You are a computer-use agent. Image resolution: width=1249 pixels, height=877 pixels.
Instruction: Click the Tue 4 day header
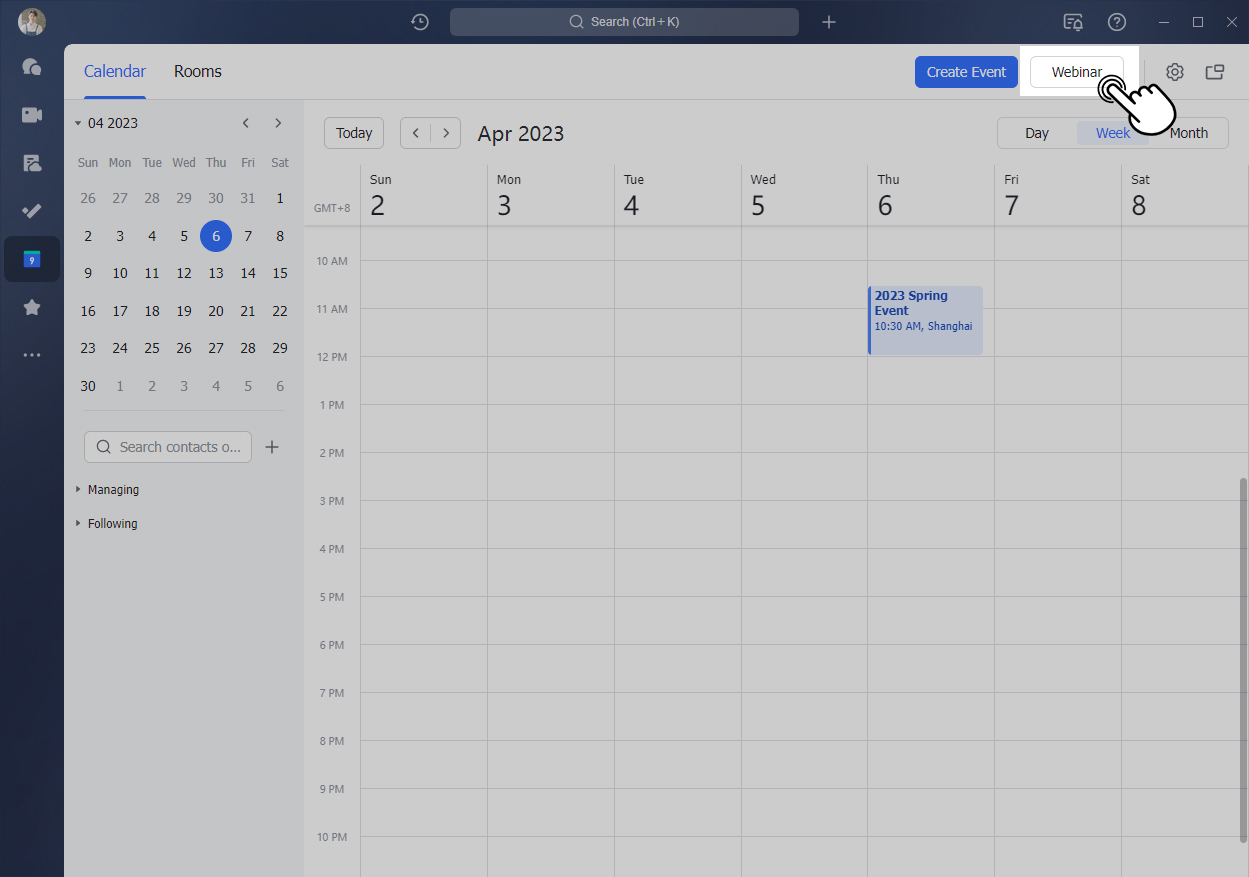point(678,196)
